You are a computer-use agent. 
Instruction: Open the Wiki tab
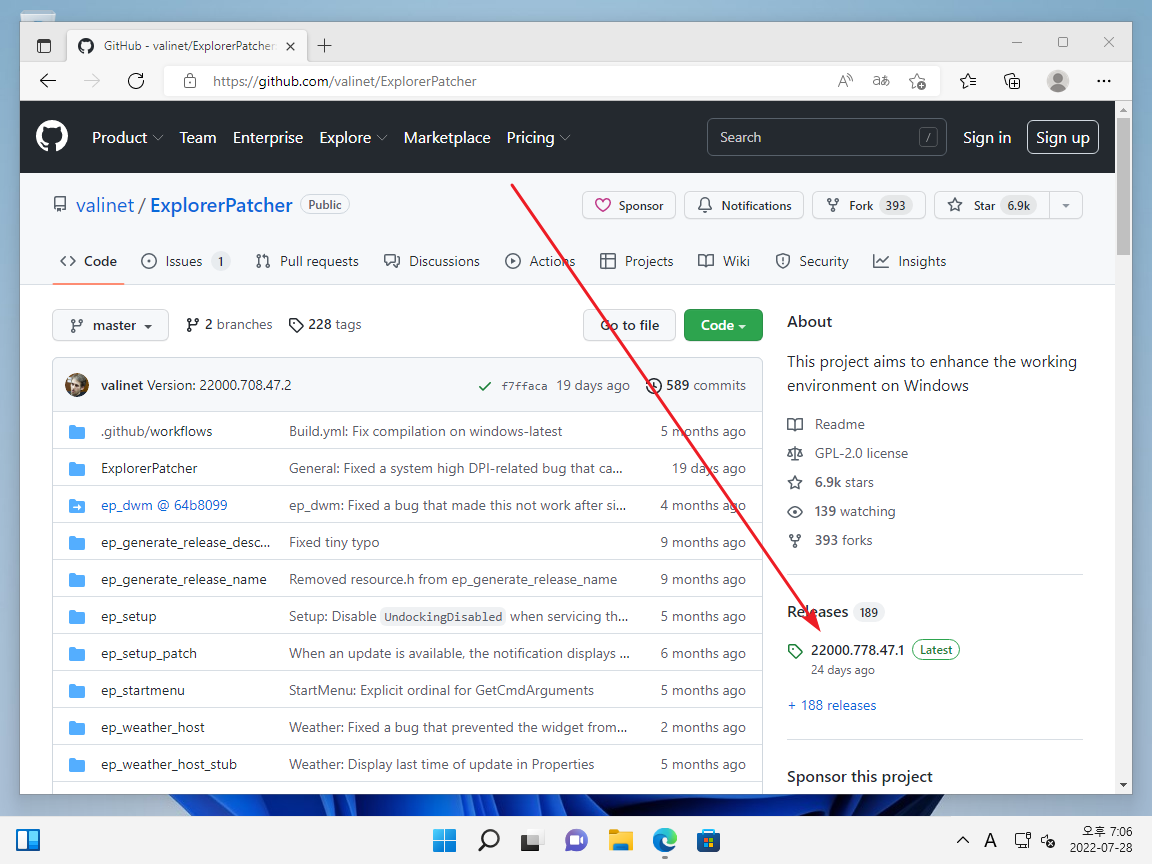click(x=724, y=262)
